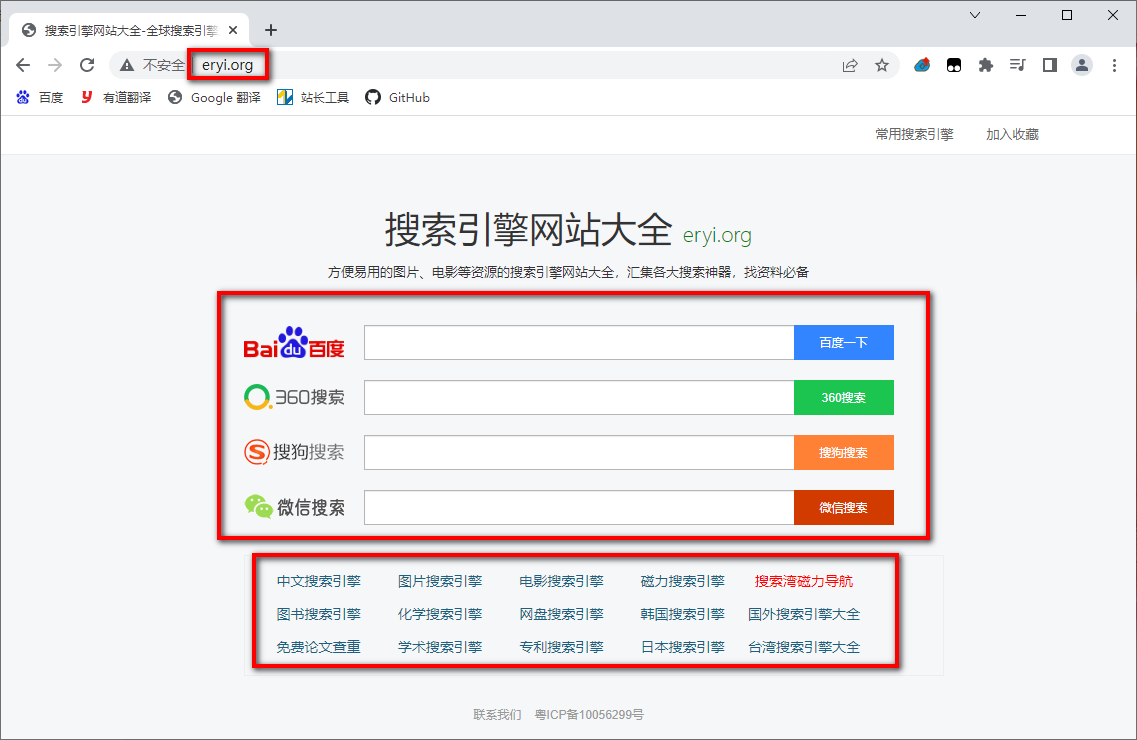Go back with the browser back arrow
Image resolution: width=1137 pixels, height=740 pixels.
[x=23, y=65]
